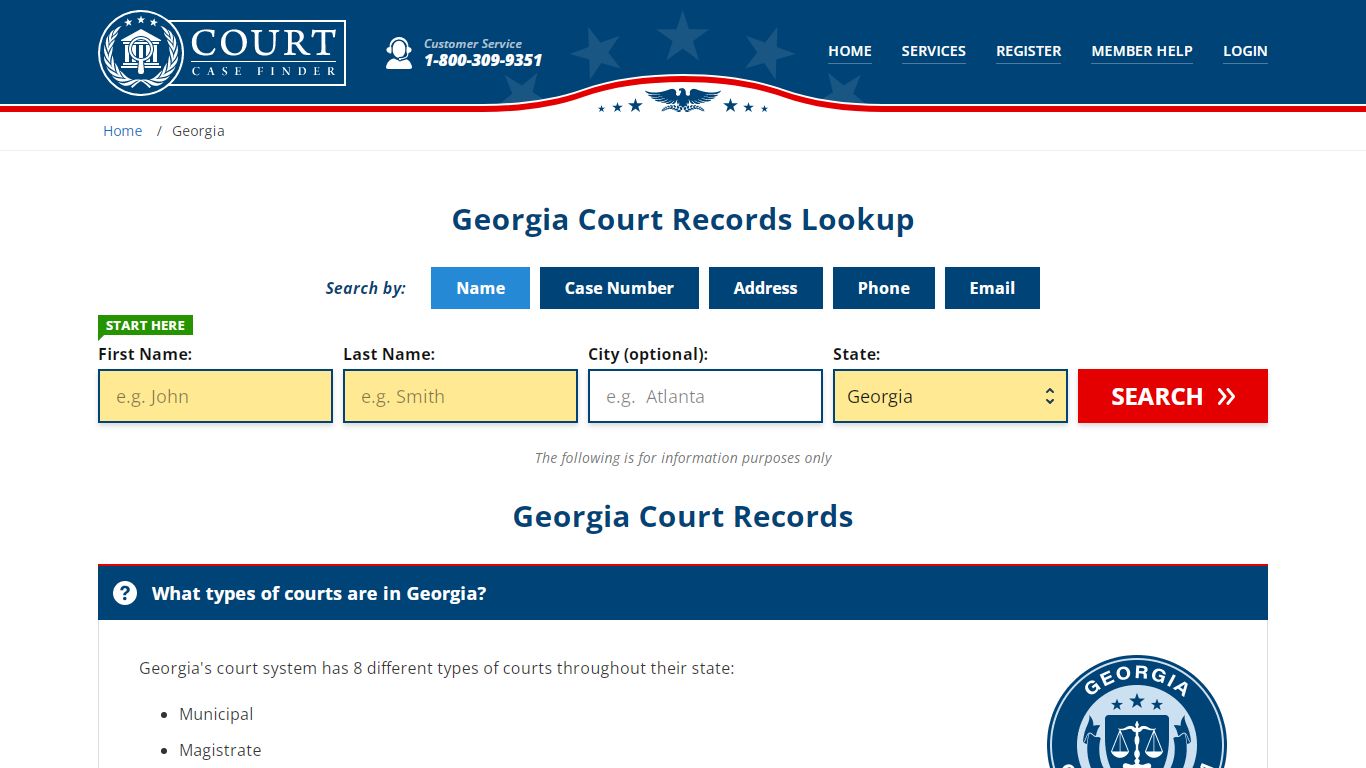Image resolution: width=1366 pixels, height=768 pixels.
Task: Switch to Case Number search tab
Action: [619, 288]
